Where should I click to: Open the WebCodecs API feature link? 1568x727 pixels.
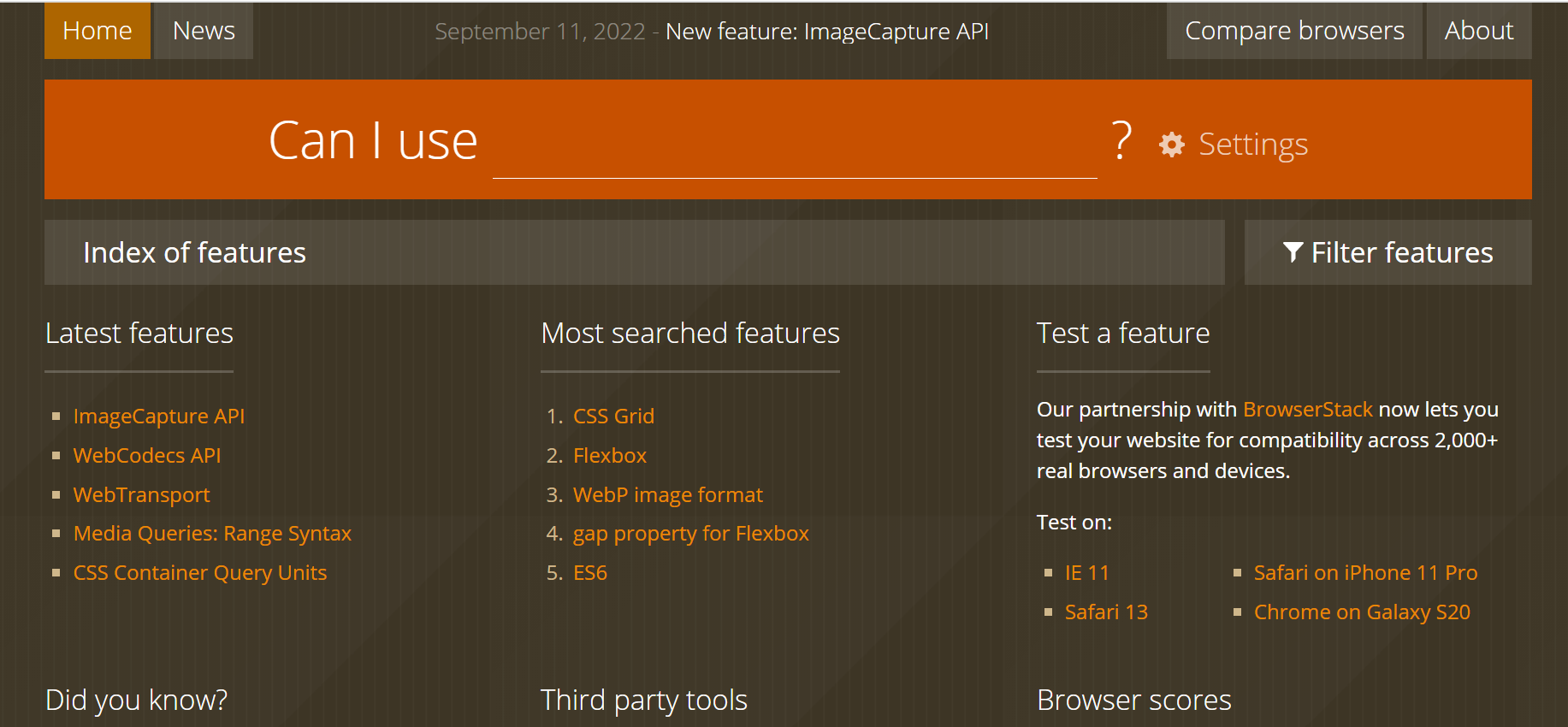point(147,456)
